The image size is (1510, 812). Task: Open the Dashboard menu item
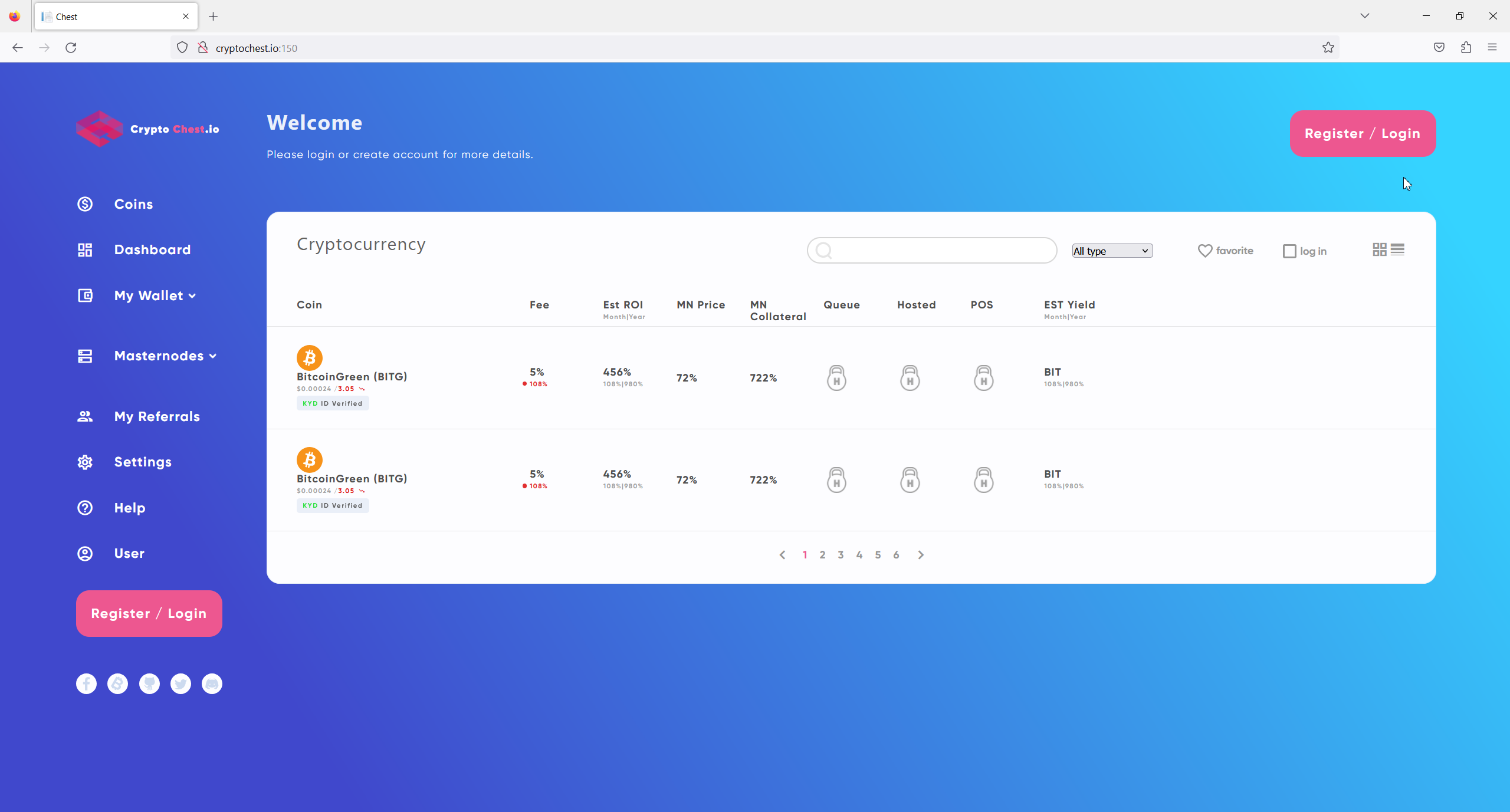point(152,249)
